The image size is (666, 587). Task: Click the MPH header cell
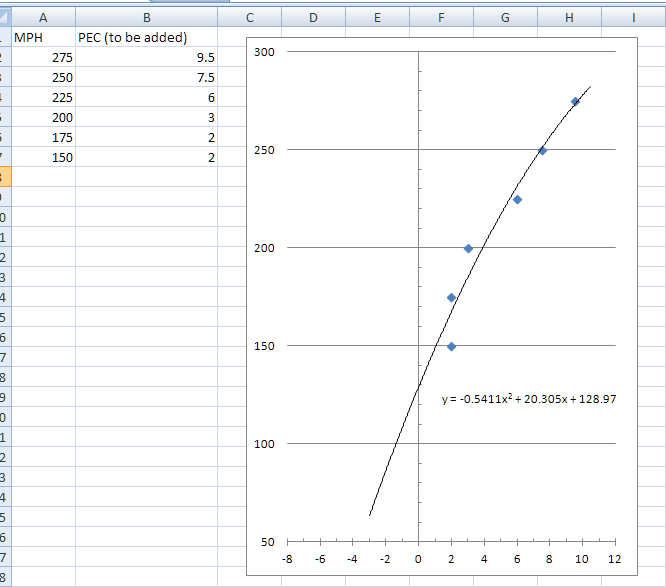tap(43, 37)
